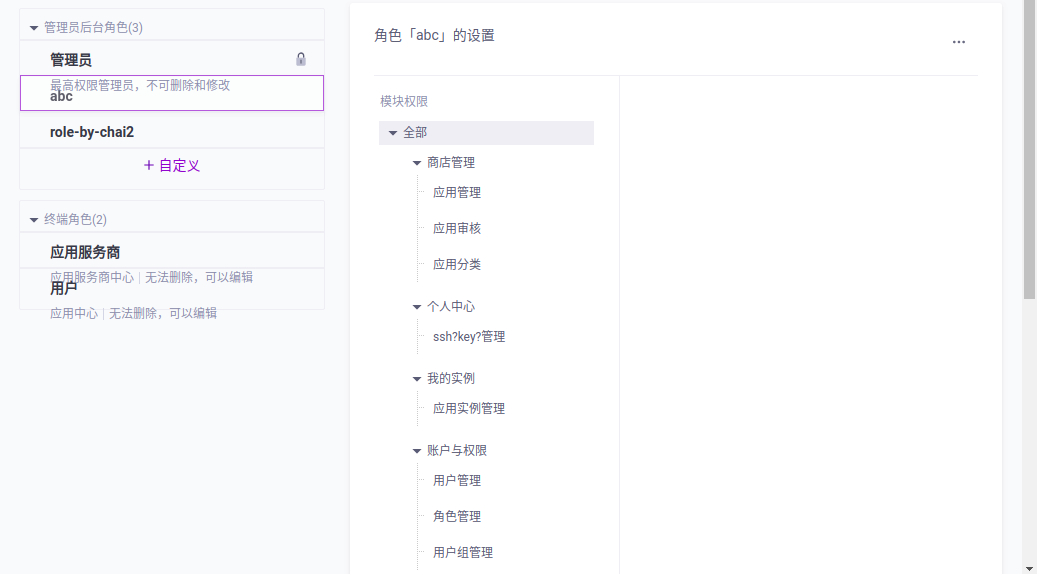Image resolution: width=1037 pixels, height=574 pixels.
Task: Select the 个人中心 tree item
Action: (451, 307)
